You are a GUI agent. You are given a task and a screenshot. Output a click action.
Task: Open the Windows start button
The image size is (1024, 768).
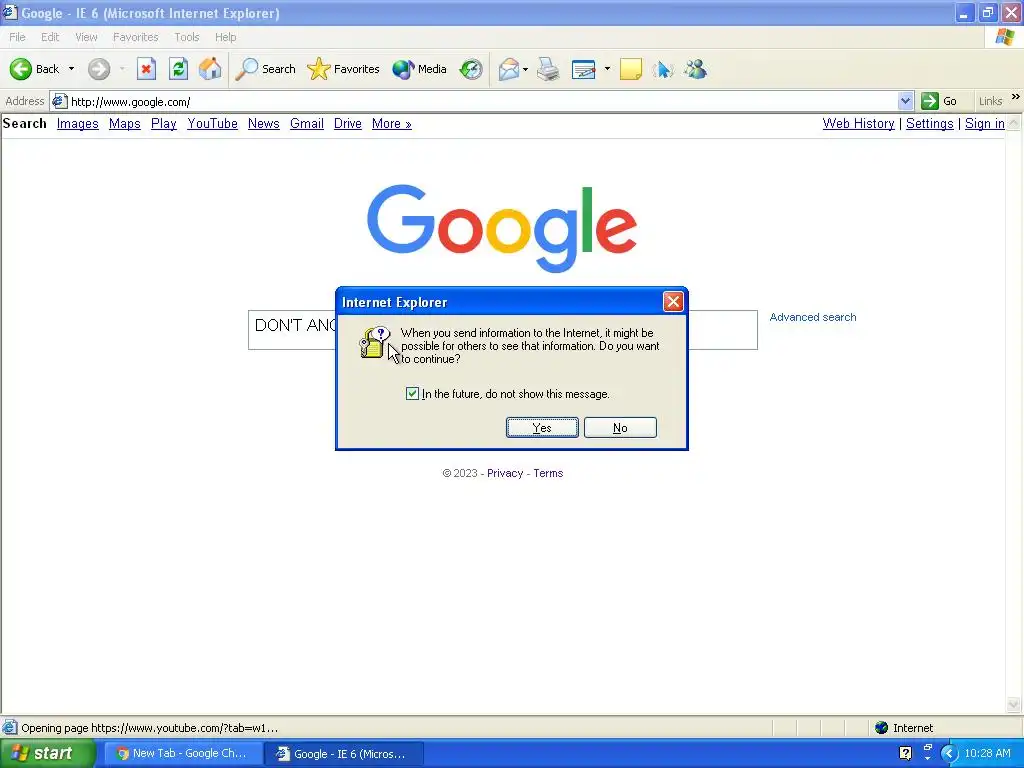pyautogui.click(x=47, y=753)
